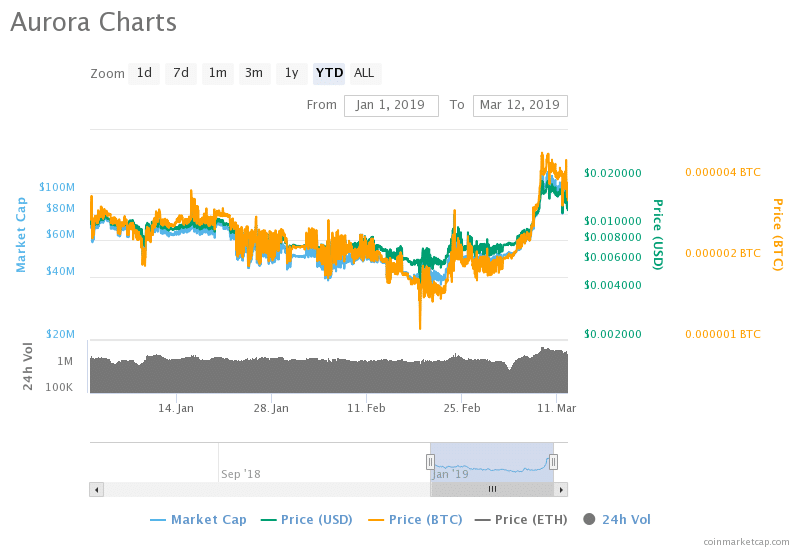This screenshot has width=800, height=550.
Task: Edit the To date field
Action: pos(520,106)
